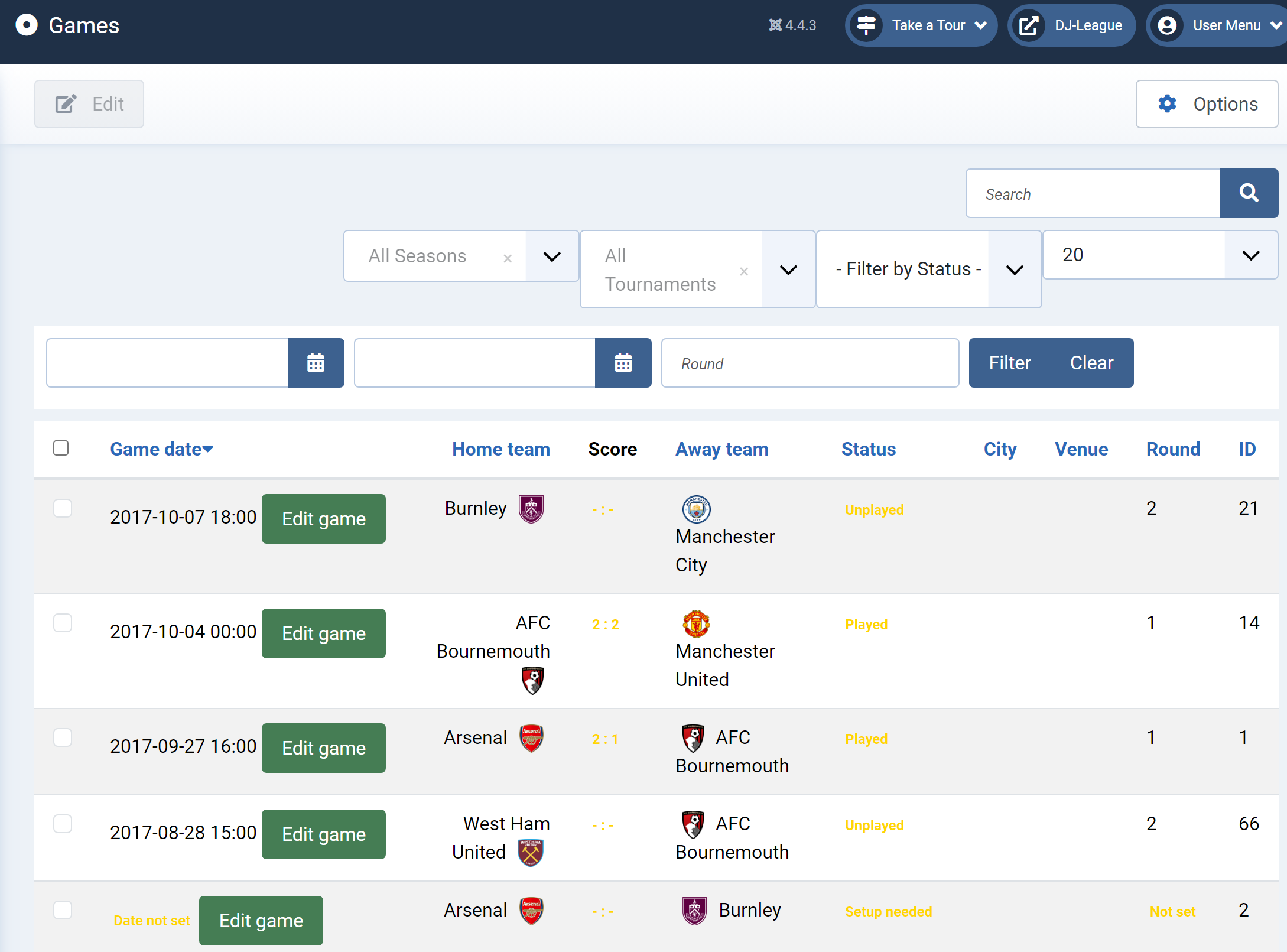Screen dimensions: 1287x952
Task: Expand the Take a Tour menu
Action: [981, 25]
